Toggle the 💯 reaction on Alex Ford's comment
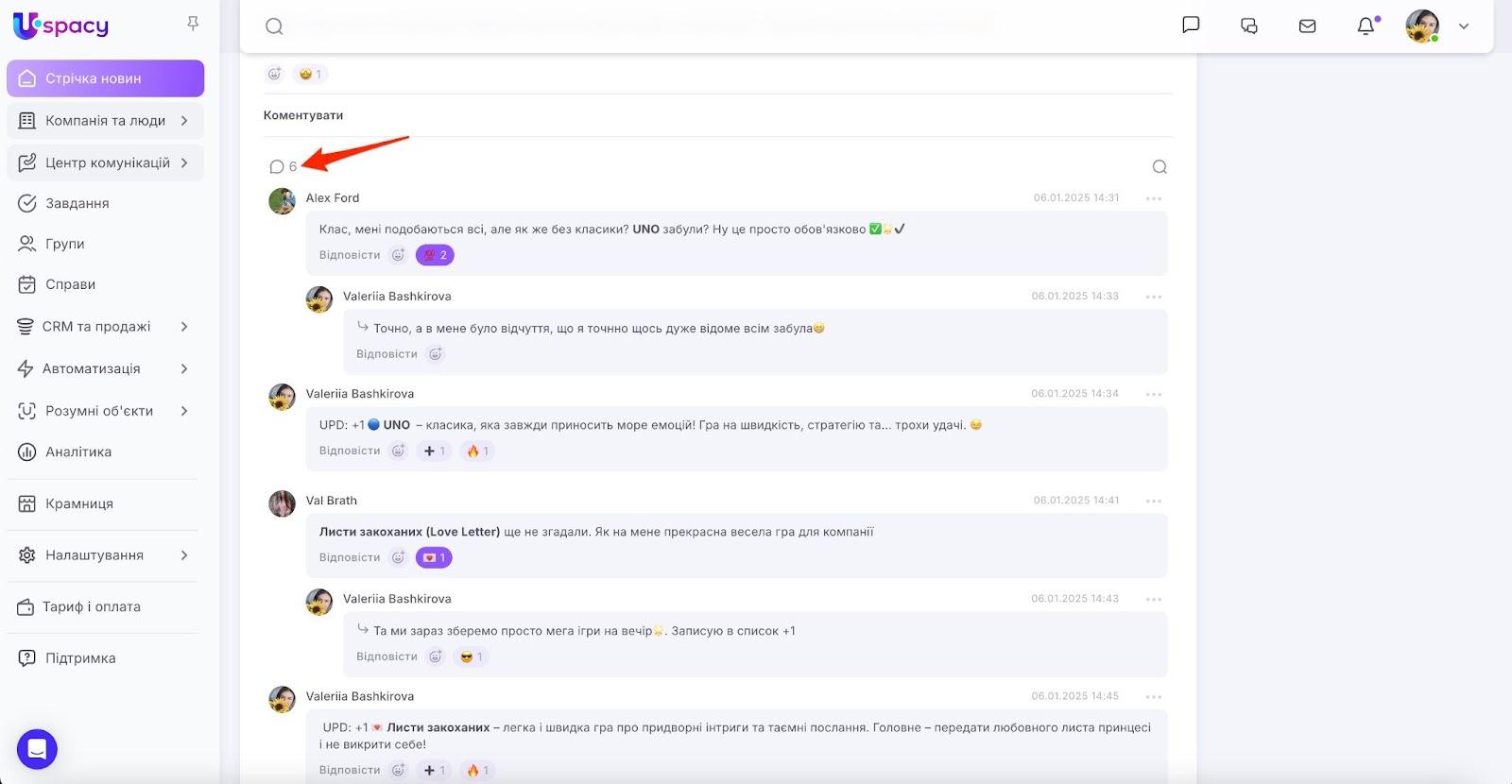Viewport: 1512px width, 784px height. coord(435,255)
